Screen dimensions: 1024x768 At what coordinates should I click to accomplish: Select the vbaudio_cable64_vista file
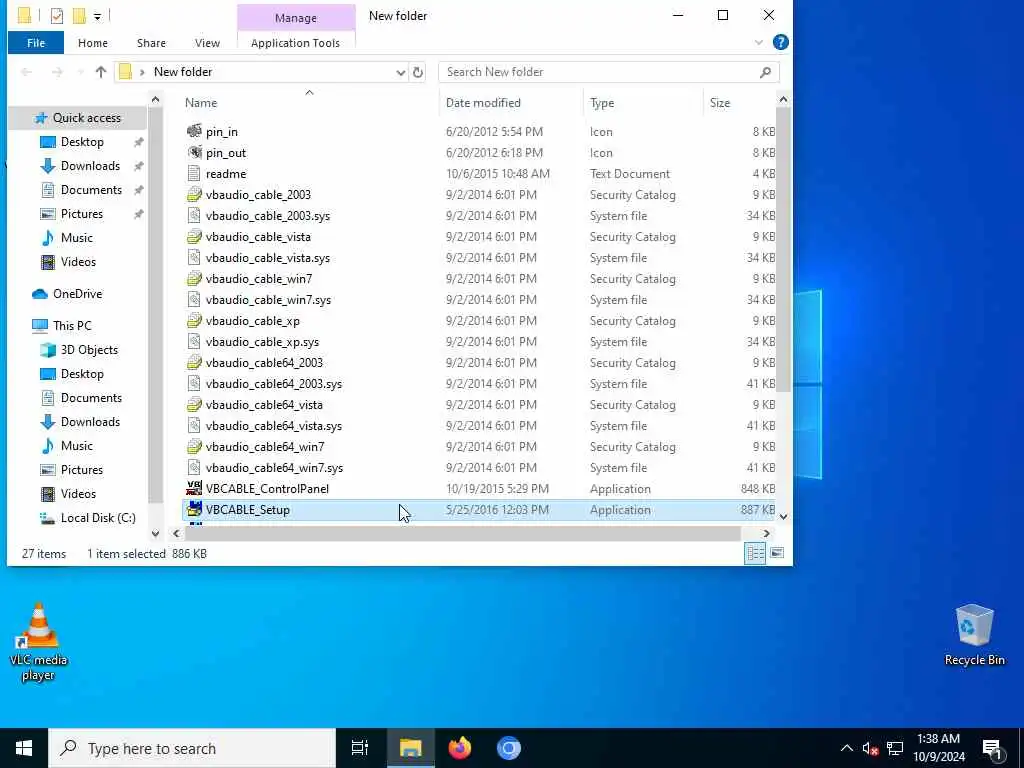264,405
